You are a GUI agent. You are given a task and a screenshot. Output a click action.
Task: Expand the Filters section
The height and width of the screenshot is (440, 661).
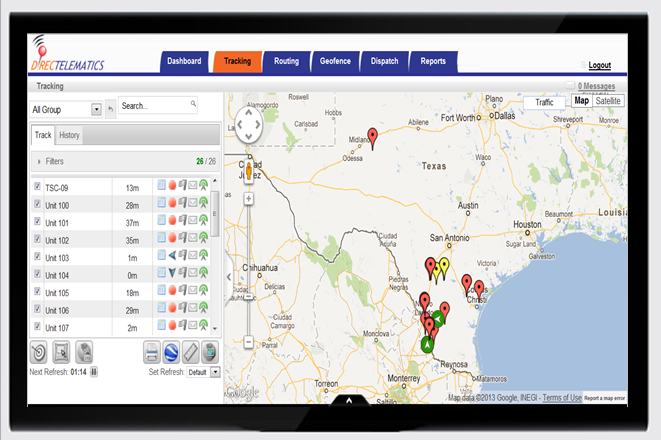point(40,160)
